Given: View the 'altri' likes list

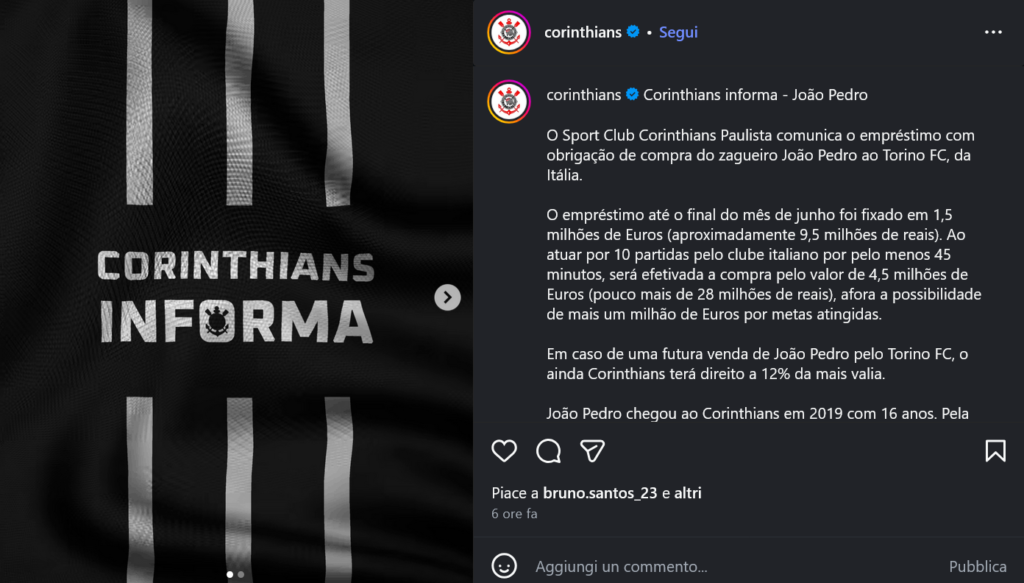Looking at the screenshot, I should [x=688, y=493].
